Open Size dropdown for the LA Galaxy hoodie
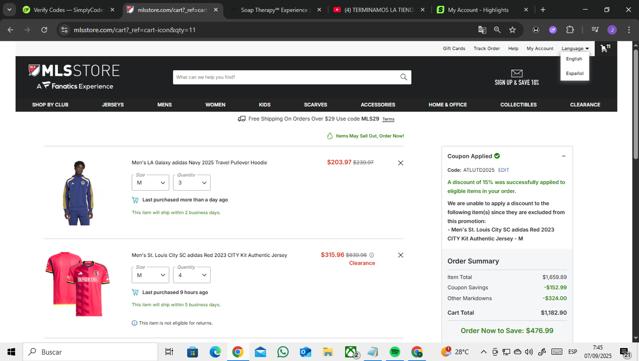The height and width of the screenshot is (361, 639). tap(150, 183)
